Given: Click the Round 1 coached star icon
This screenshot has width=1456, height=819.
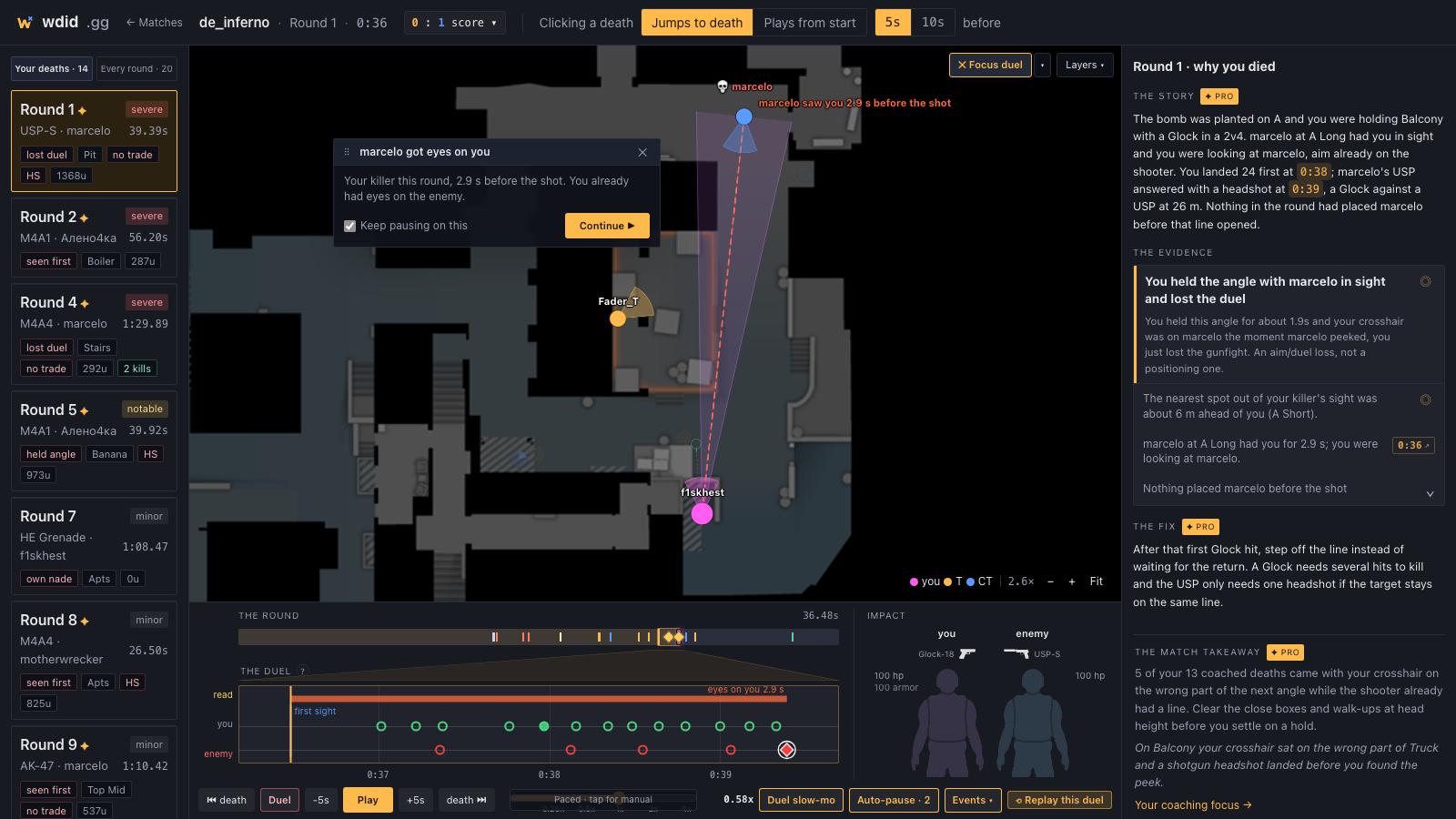Looking at the screenshot, I should [x=83, y=110].
